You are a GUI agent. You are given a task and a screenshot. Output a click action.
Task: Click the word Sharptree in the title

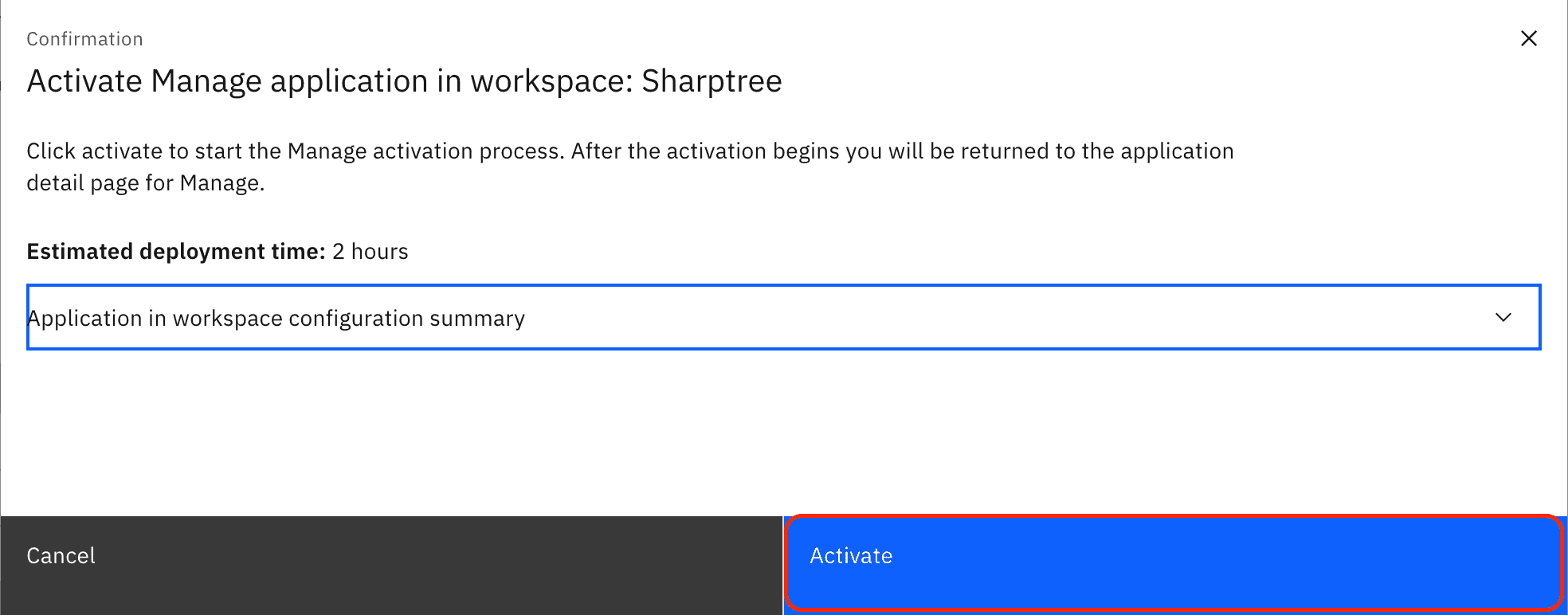pyautogui.click(x=712, y=81)
